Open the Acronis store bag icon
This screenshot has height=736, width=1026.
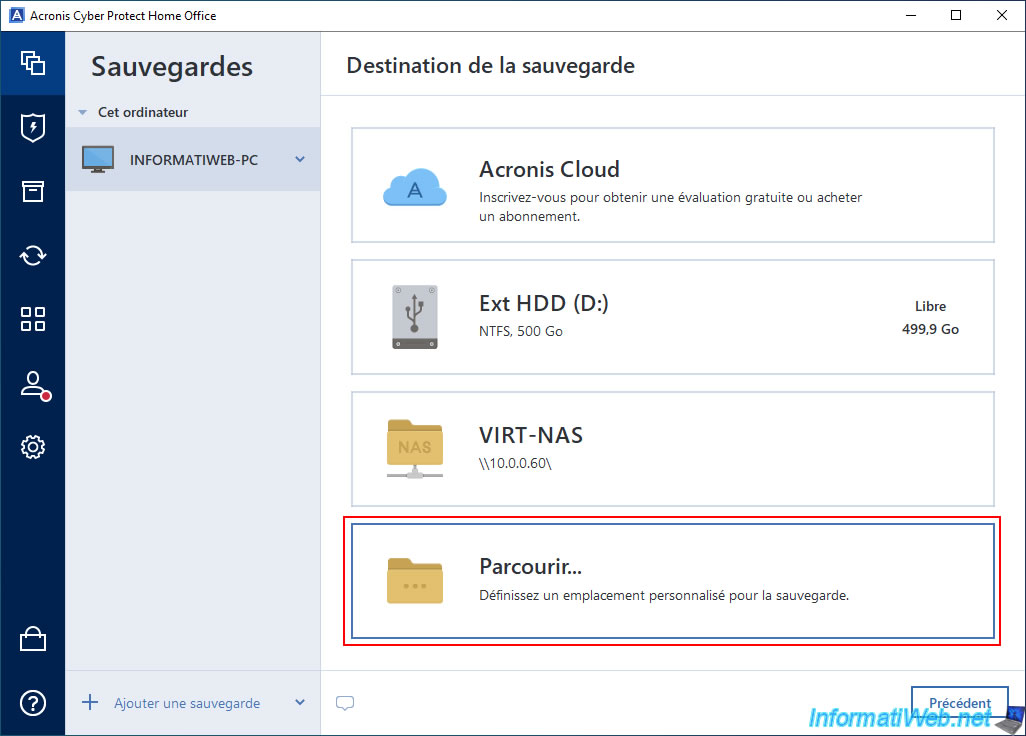pos(33,639)
